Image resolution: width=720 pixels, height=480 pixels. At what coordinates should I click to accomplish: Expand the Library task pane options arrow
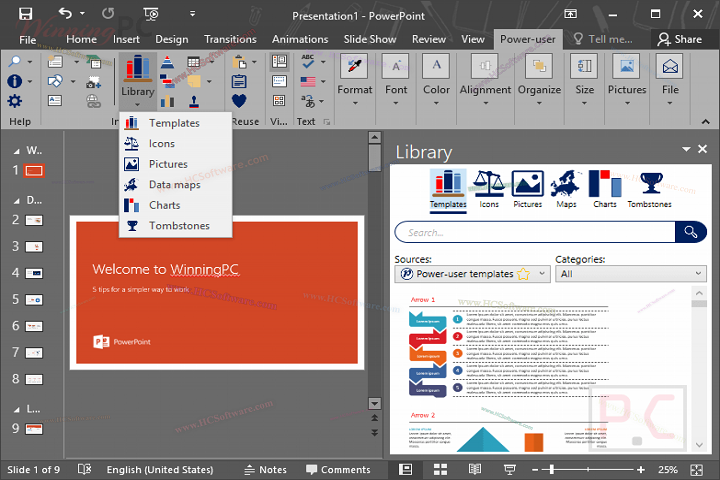(x=686, y=149)
